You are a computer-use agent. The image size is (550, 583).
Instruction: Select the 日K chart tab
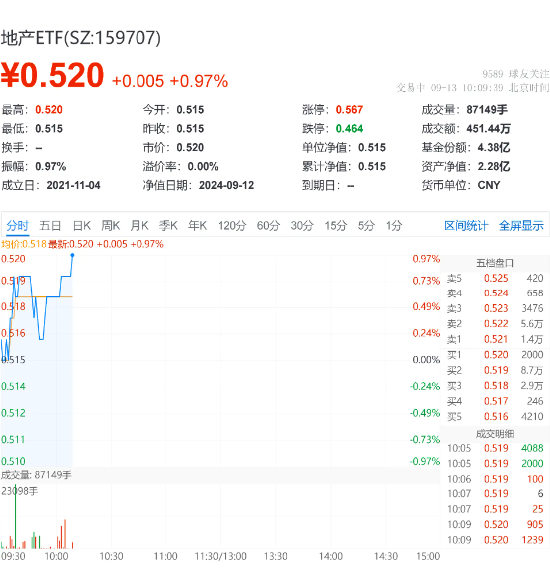click(82, 225)
